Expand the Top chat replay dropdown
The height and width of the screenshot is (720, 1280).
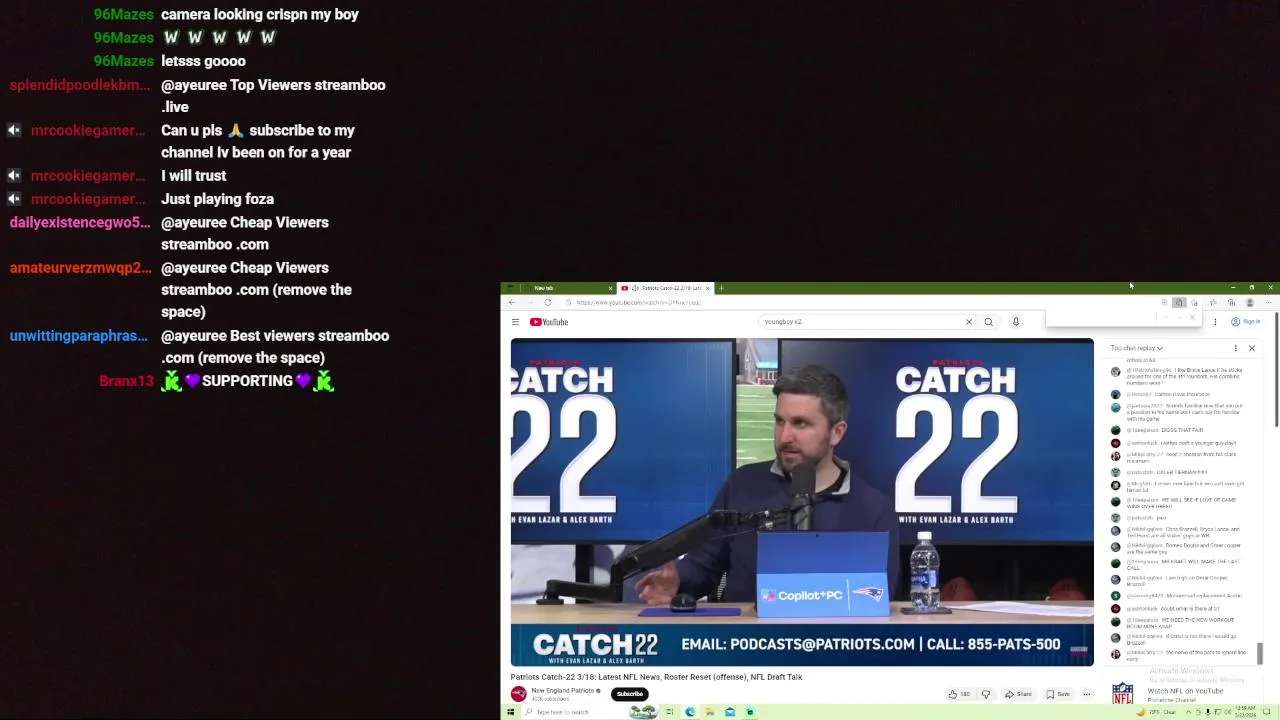[1137, 348]
